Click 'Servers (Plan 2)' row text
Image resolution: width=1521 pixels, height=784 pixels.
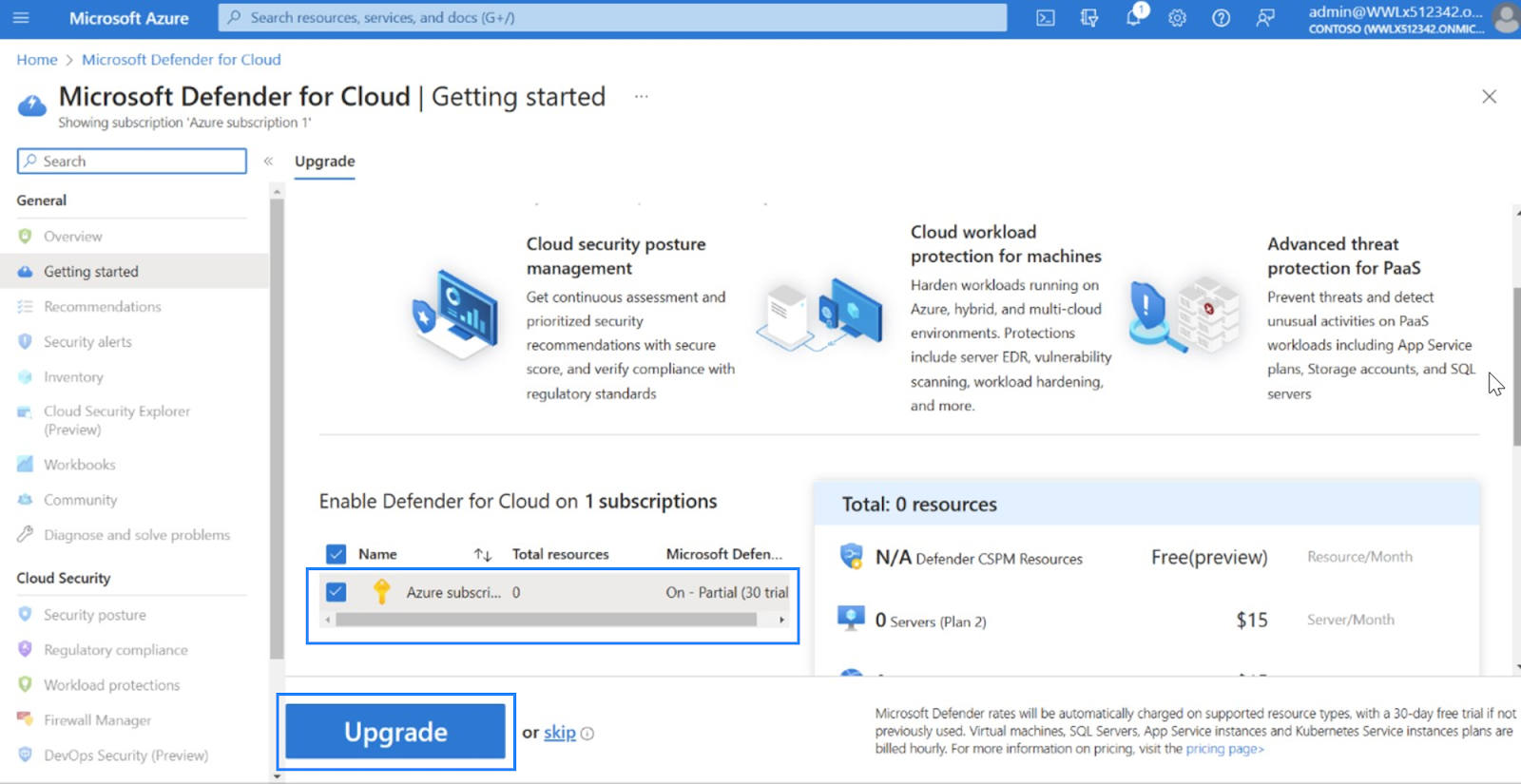point(938,621)
